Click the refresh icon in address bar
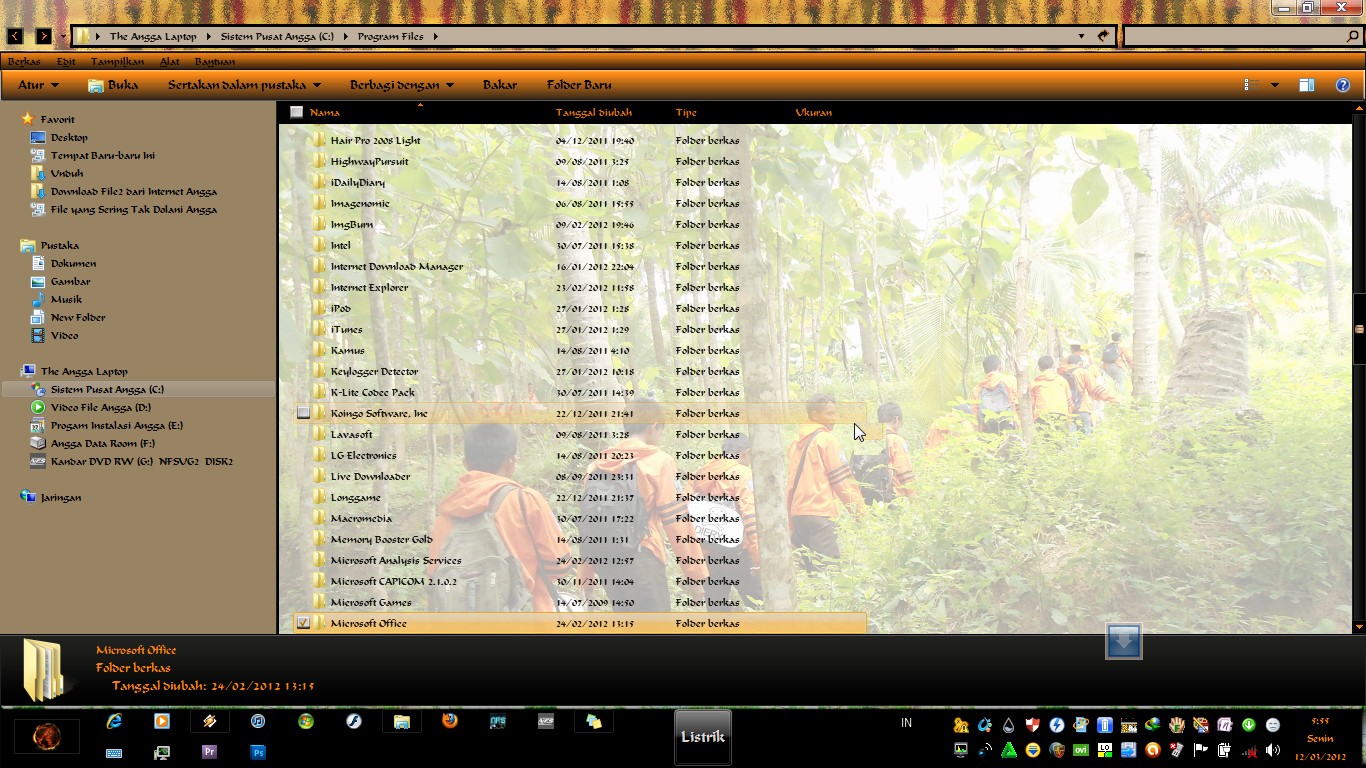Screen dimensions: 1366x768 click(x=1103, y=36)
